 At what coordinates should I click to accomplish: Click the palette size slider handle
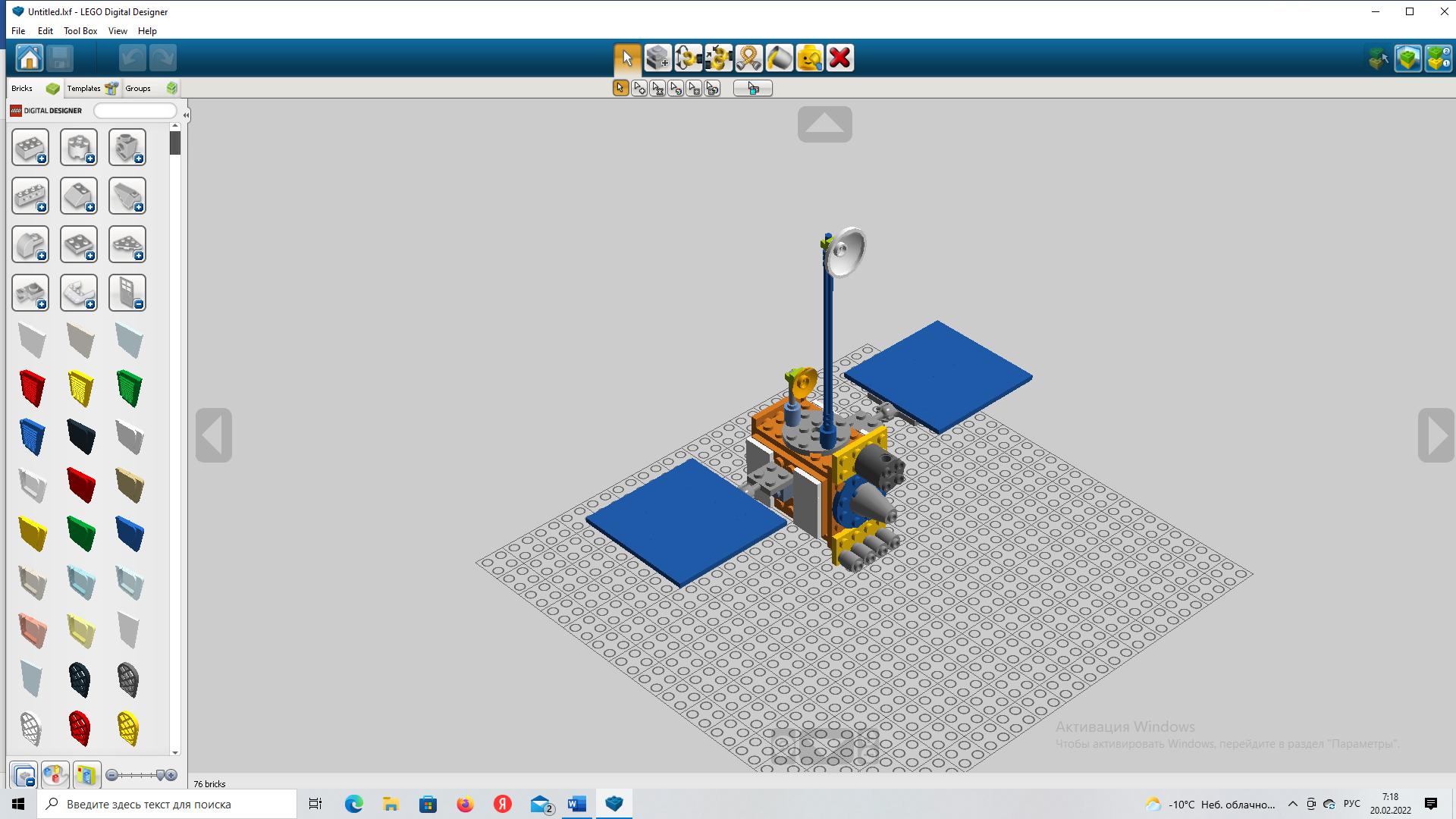160,775
